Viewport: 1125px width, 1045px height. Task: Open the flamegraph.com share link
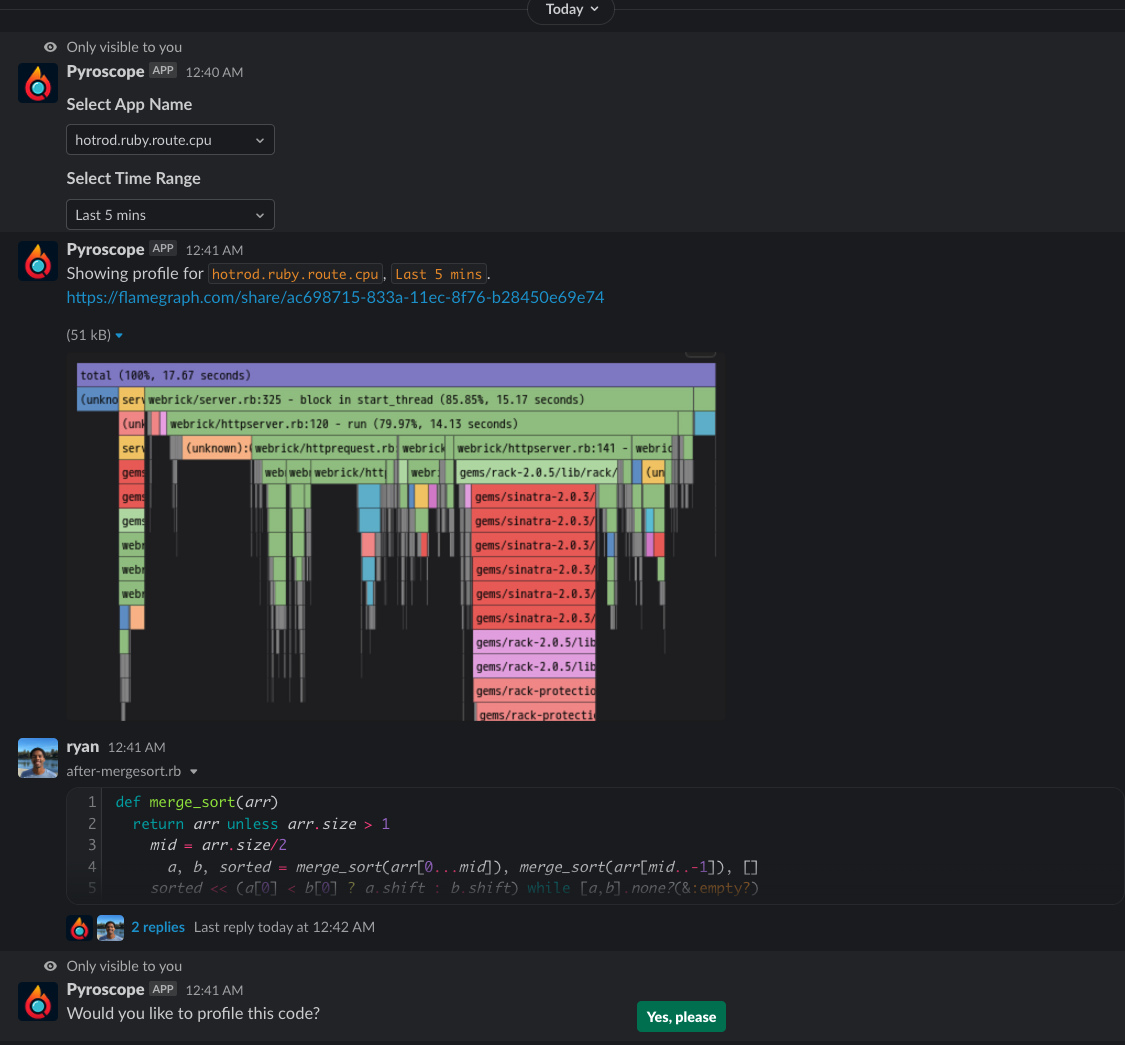(335, 297)
